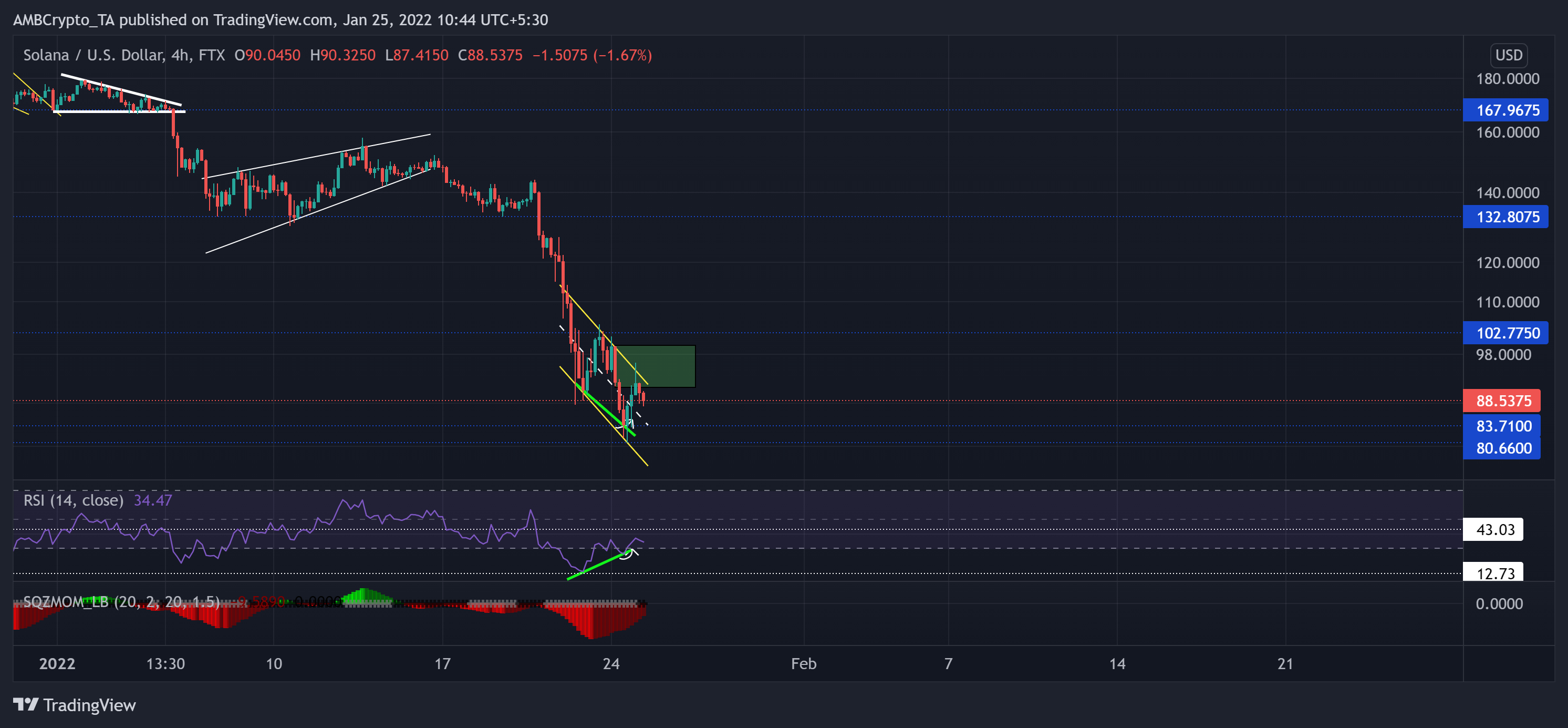This screenshot has height=728, width=1568.
Task: Click the 167.9675 price label
Action: [x=1504, y=110]
